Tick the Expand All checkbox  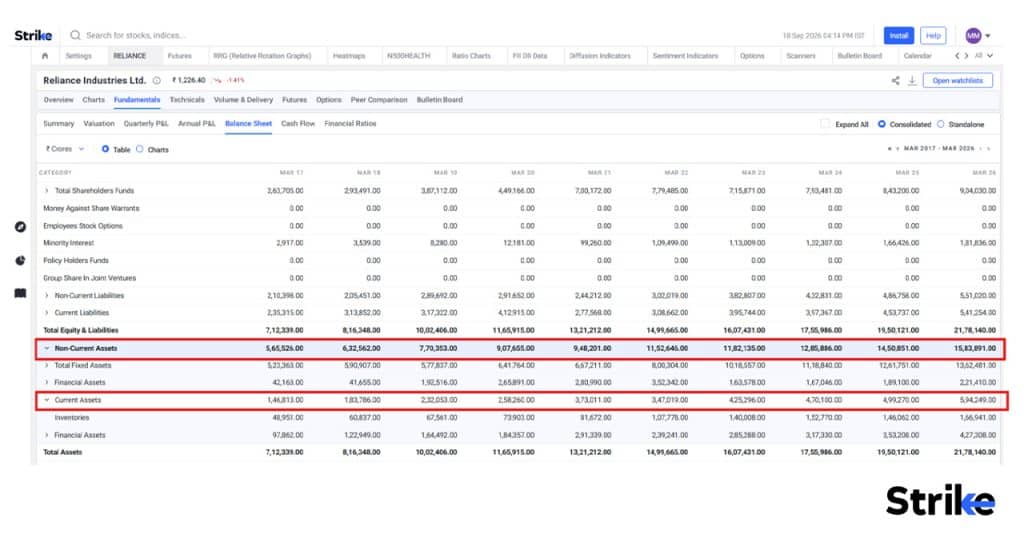click(825, 123)
